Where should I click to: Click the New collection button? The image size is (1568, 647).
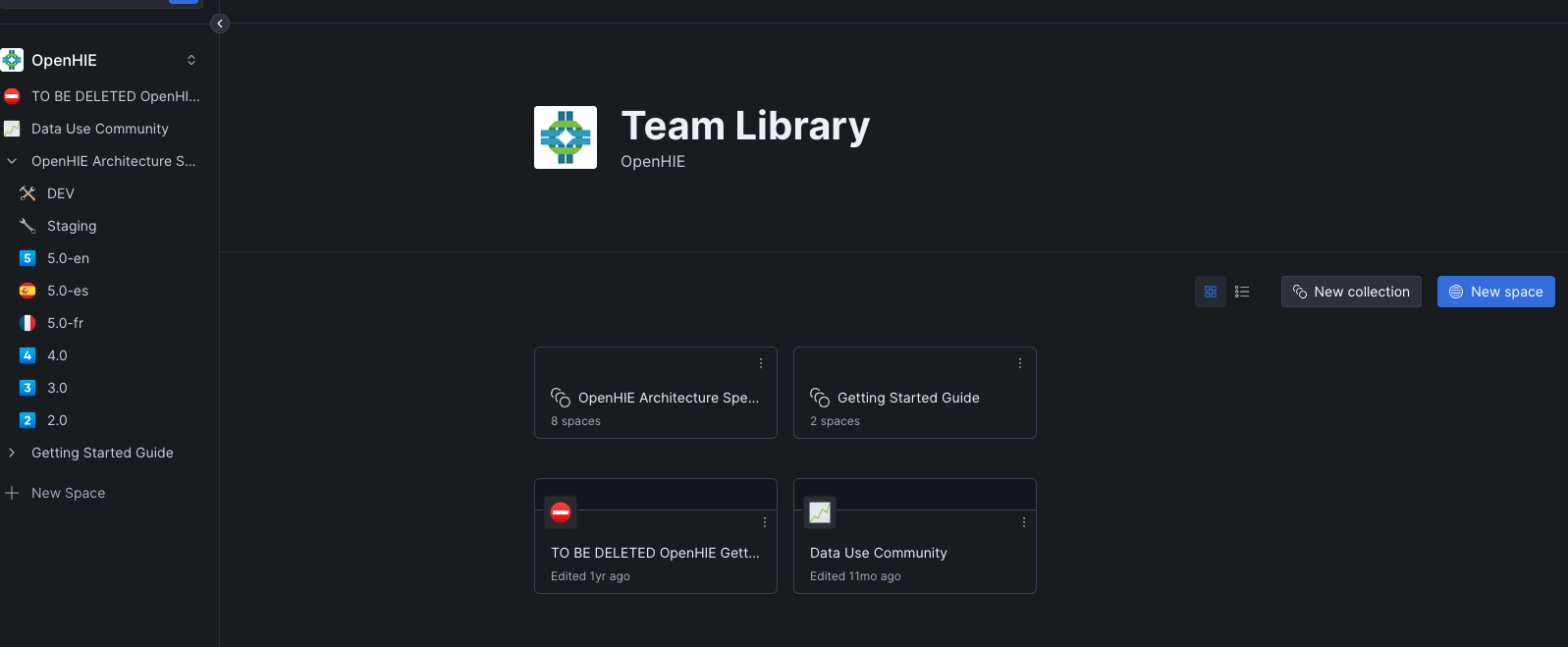tap(1351, 292)
